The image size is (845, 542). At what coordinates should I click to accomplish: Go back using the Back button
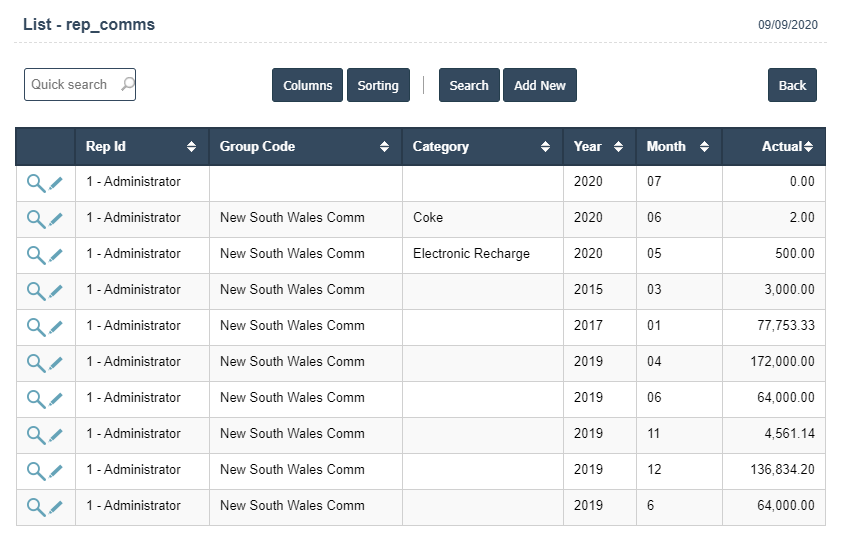pos(792,85)
